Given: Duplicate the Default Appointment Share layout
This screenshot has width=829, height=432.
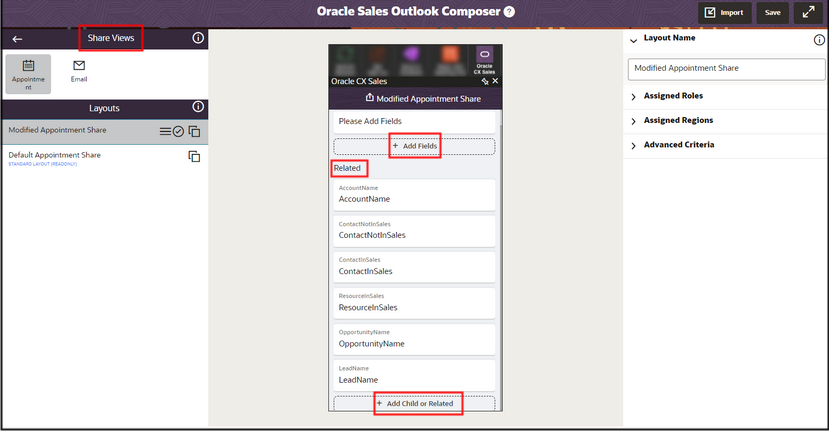Looking at the screenshot, I should [x=194, y=157].
